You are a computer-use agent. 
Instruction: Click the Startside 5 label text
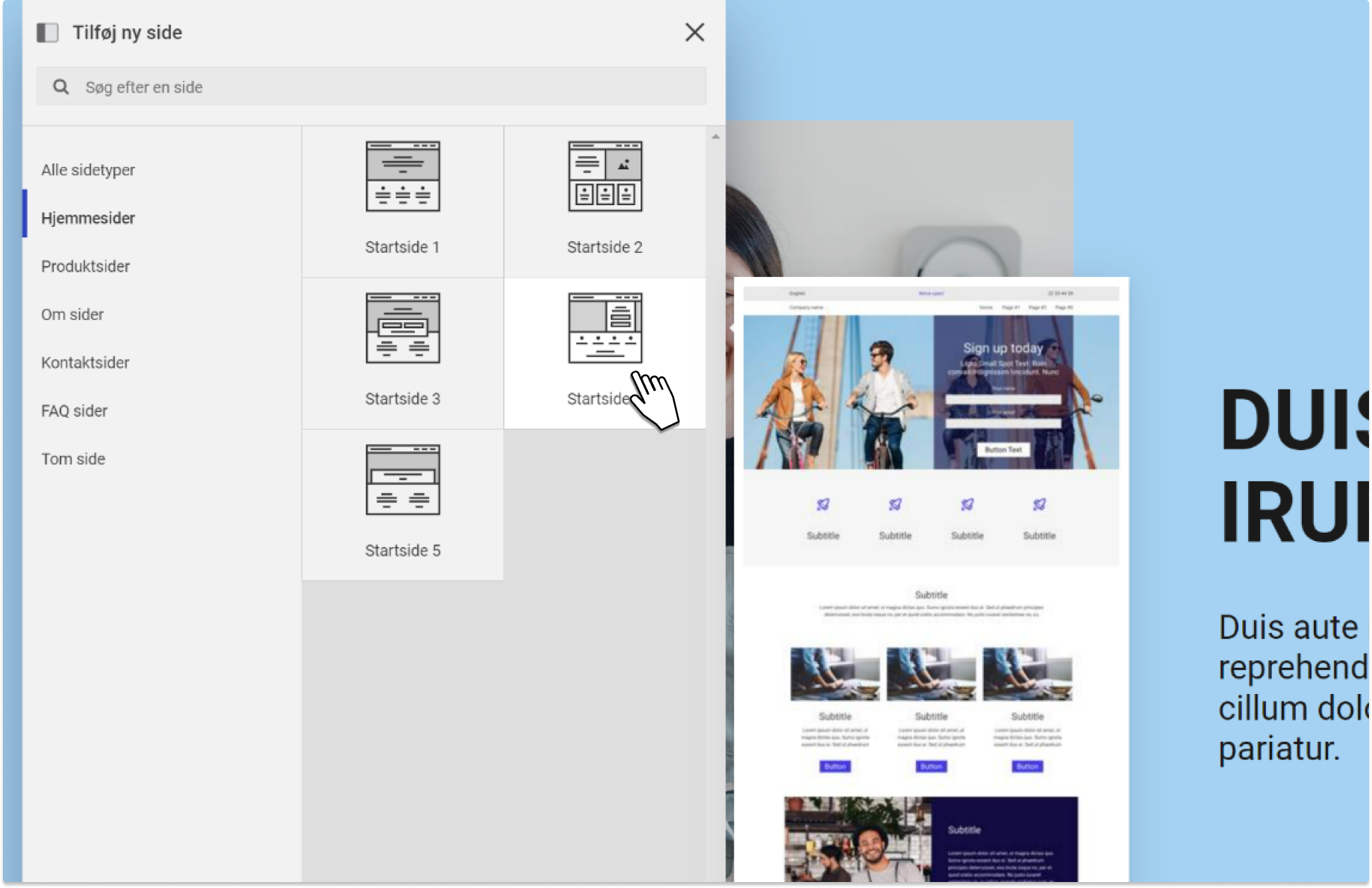402,551
